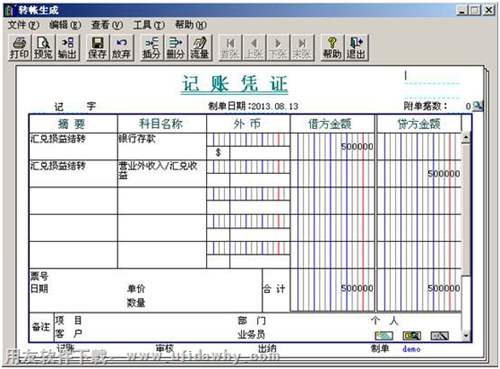The image size is (500, 369).
Task: Click the voucher table scrollbar up arrow
Action: [x=466, y=138]
